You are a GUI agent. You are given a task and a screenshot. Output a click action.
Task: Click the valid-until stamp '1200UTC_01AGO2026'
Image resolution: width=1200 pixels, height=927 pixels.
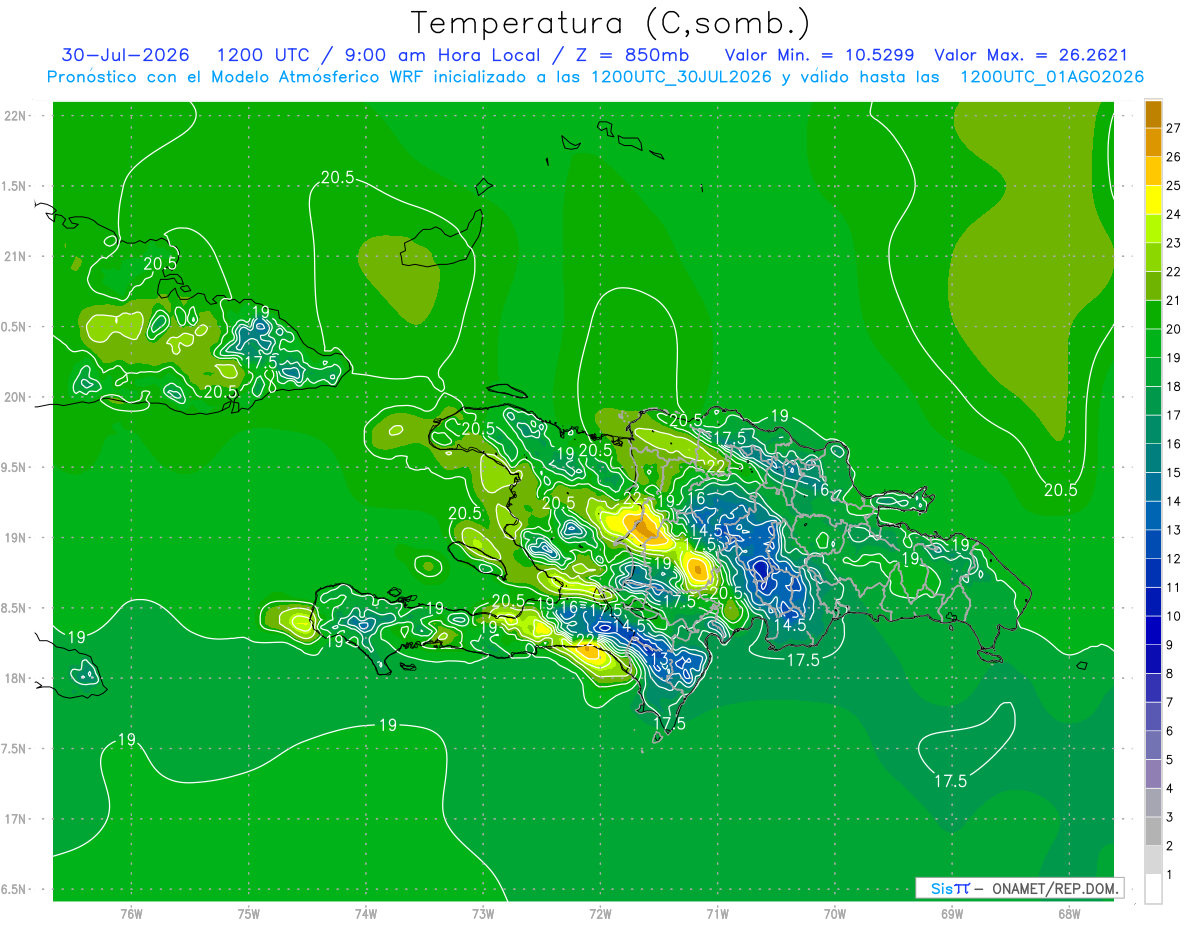[1052, 77]
